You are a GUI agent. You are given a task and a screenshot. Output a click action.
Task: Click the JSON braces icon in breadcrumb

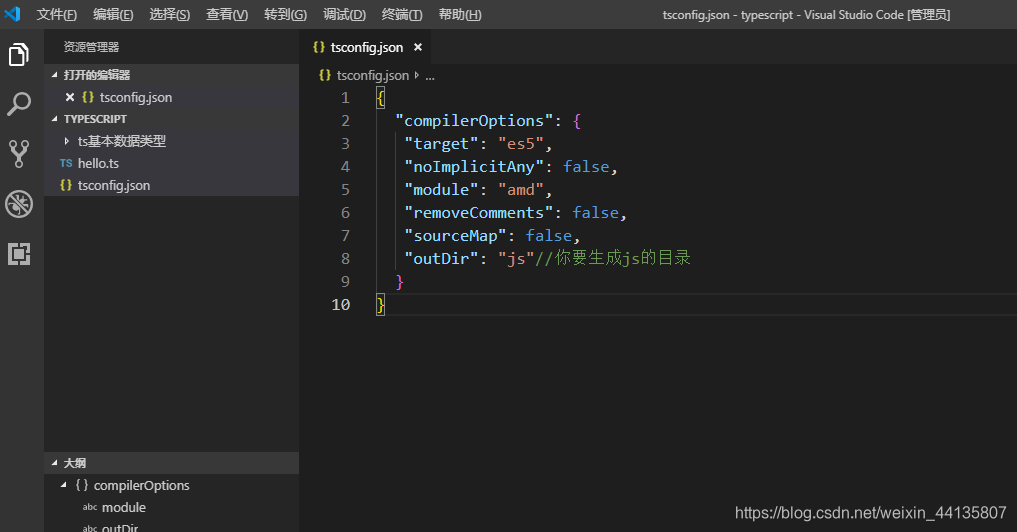325,75
